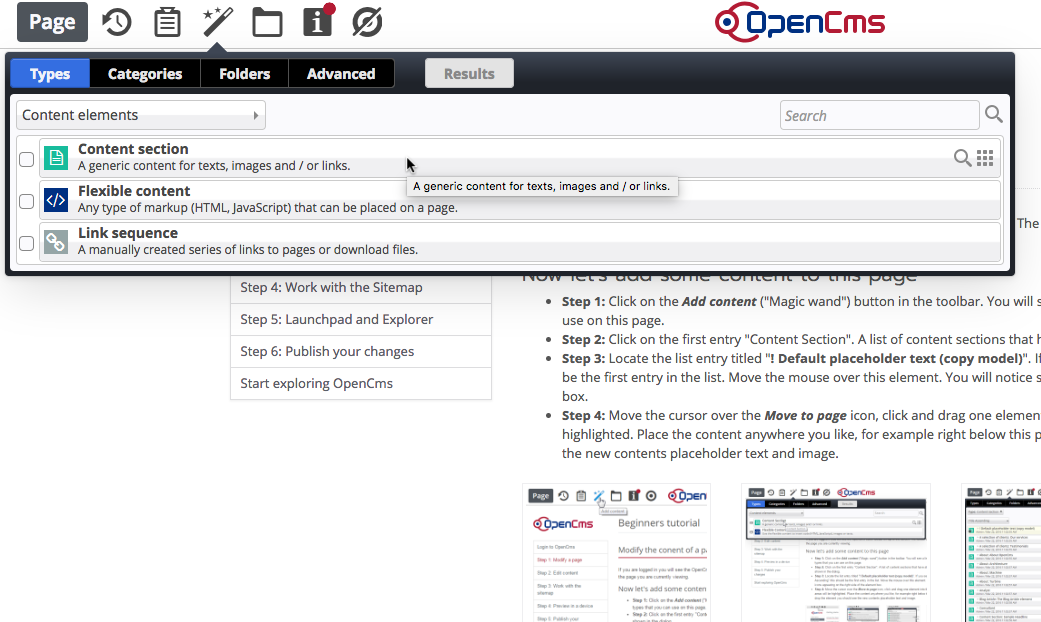
Task: Open the clipboard icon in toolbar
Action: point(167,22)
